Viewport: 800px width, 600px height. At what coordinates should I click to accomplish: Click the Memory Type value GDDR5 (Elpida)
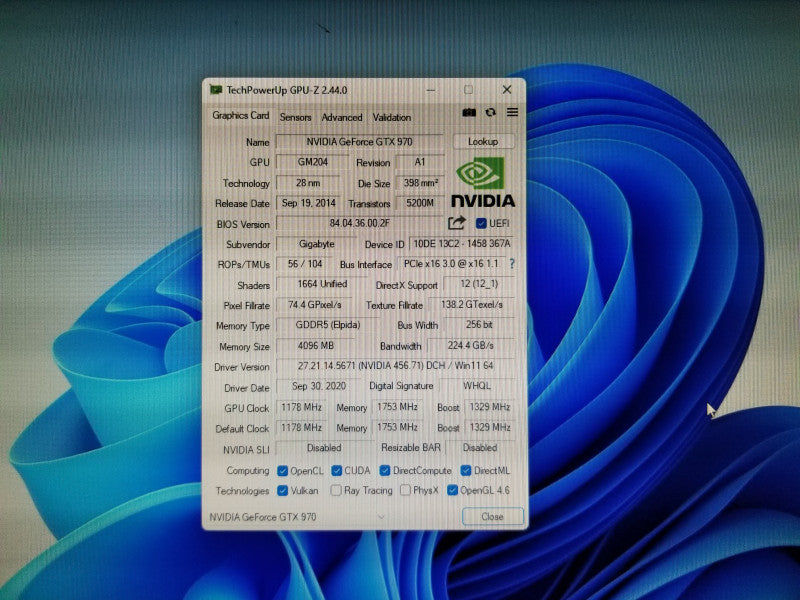click(328, 324)
